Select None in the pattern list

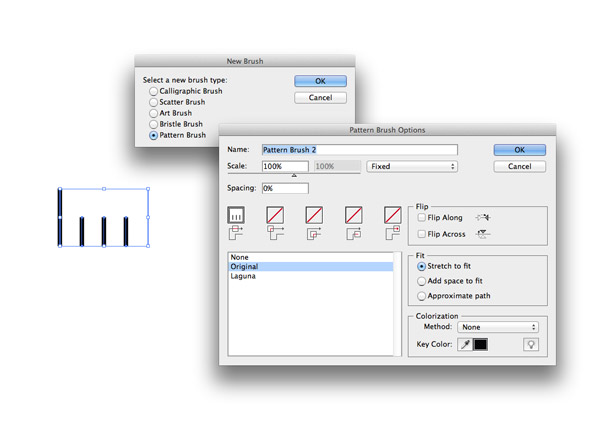tap(239, 258)
